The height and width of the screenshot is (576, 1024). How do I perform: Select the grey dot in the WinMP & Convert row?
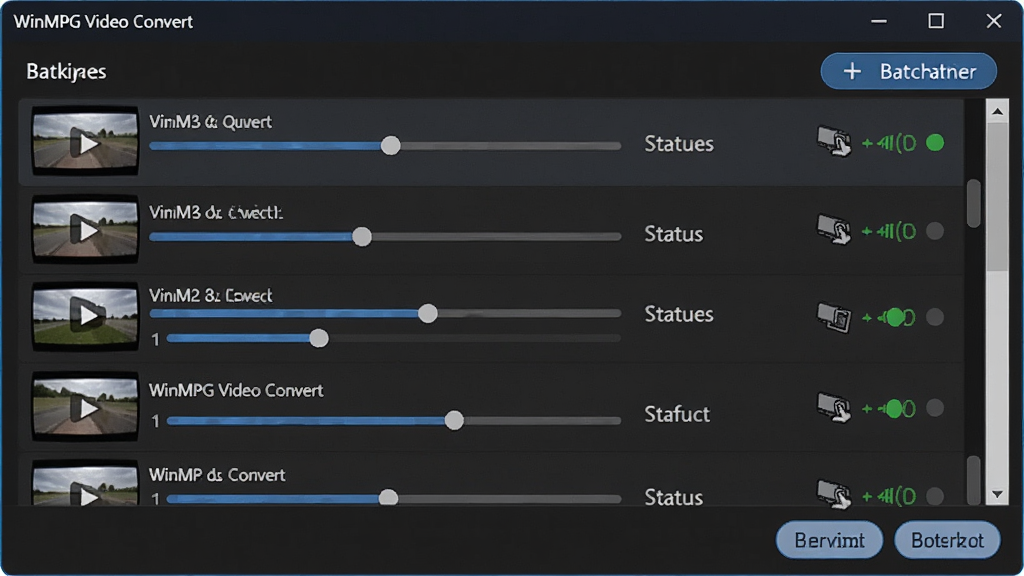pos(935,496)
